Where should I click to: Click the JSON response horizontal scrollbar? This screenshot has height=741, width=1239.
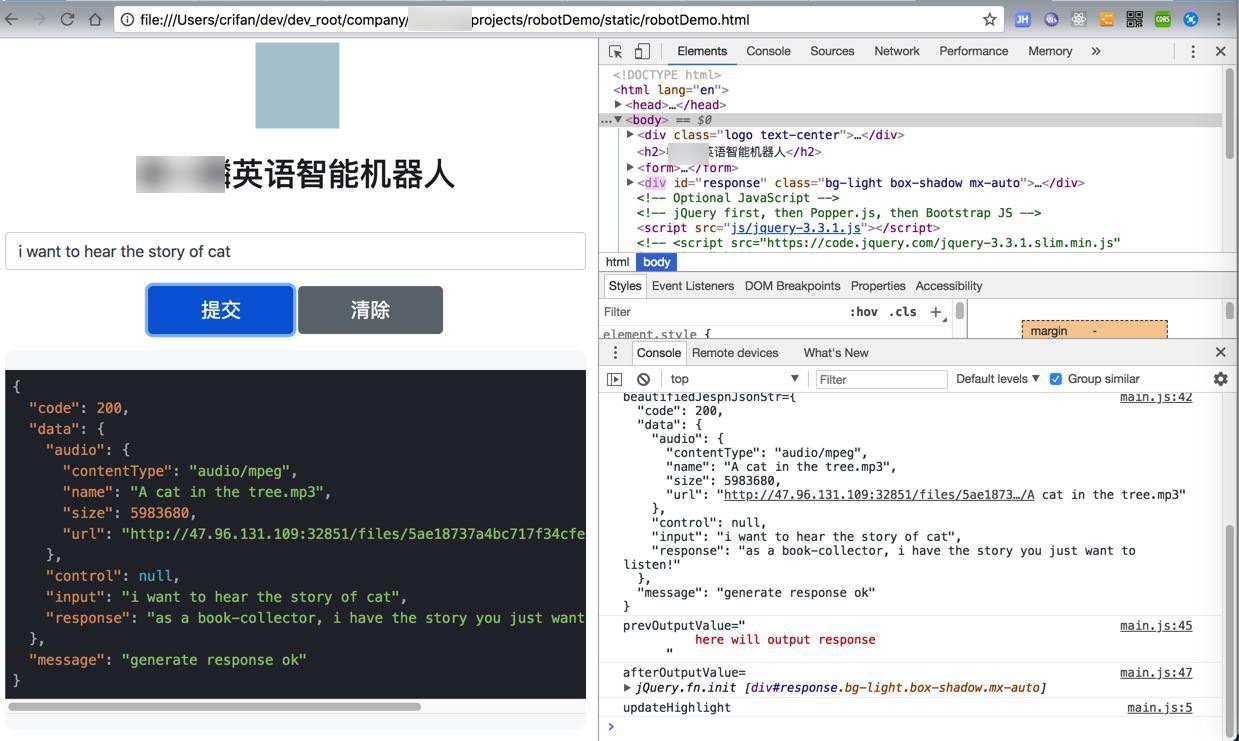pos(214,707)
